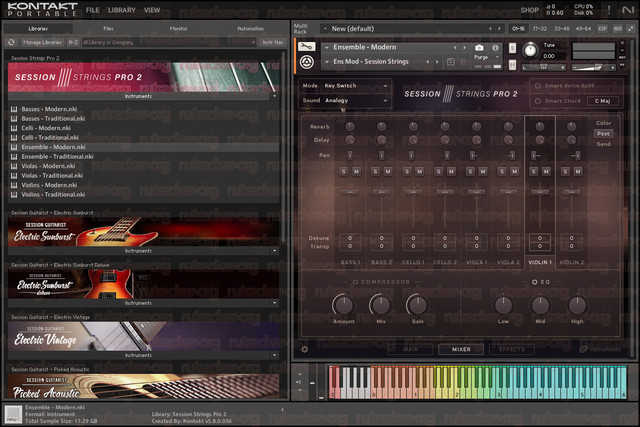The width and height of the screenshot is (640, 427).
Task: Switch to the Monitor tab
Action: tap(178, 29)
